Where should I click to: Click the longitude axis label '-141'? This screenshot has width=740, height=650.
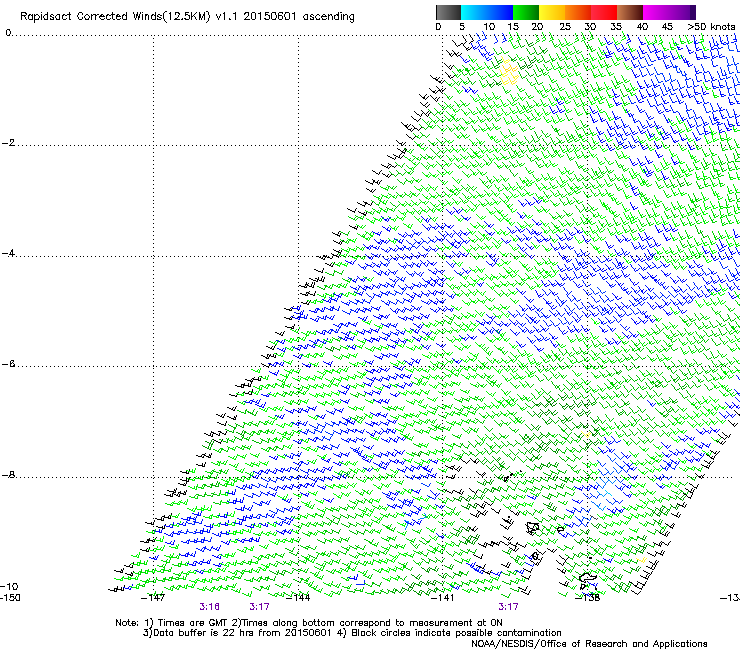click(443, 598)
